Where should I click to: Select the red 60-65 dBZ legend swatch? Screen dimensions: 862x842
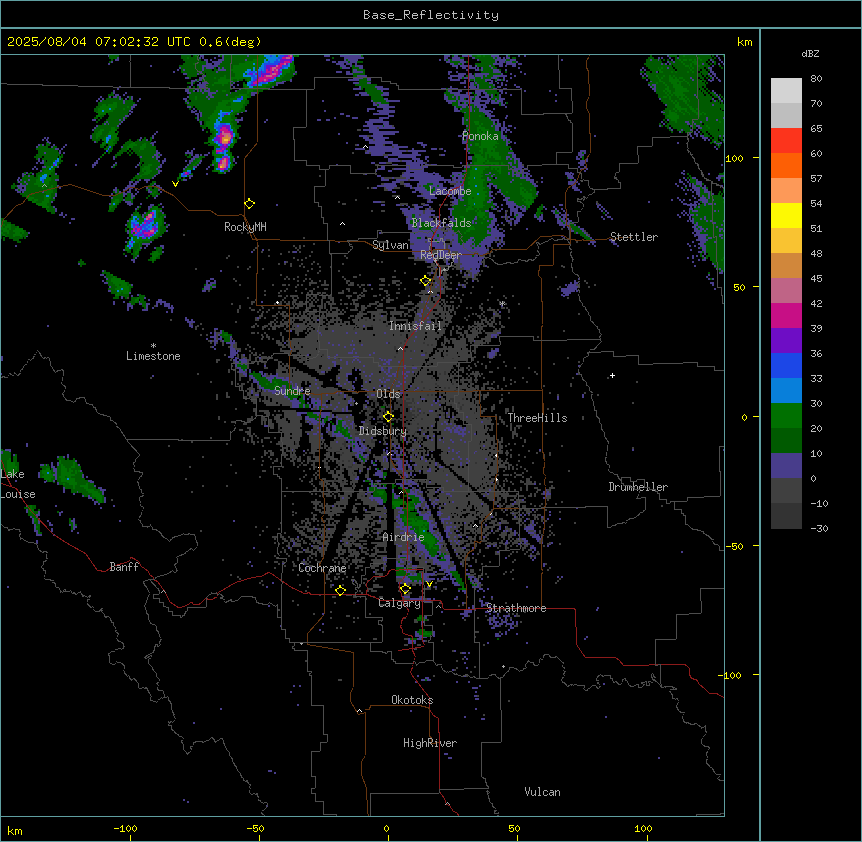point(786,141)
